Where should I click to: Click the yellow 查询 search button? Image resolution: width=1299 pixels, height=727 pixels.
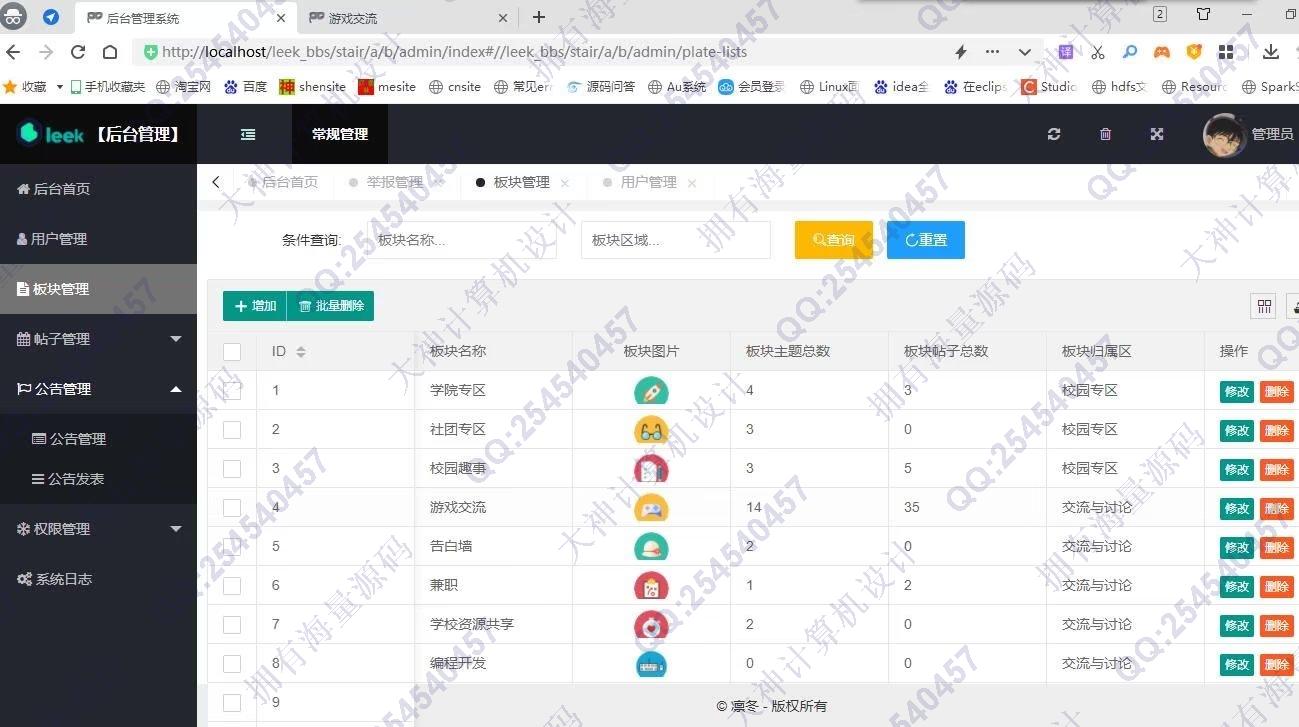(833, 240)
